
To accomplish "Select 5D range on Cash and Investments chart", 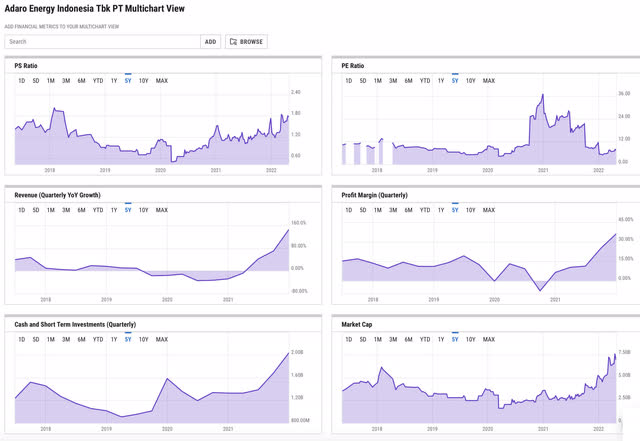I will pyautogui.click(x=36, y=339).
